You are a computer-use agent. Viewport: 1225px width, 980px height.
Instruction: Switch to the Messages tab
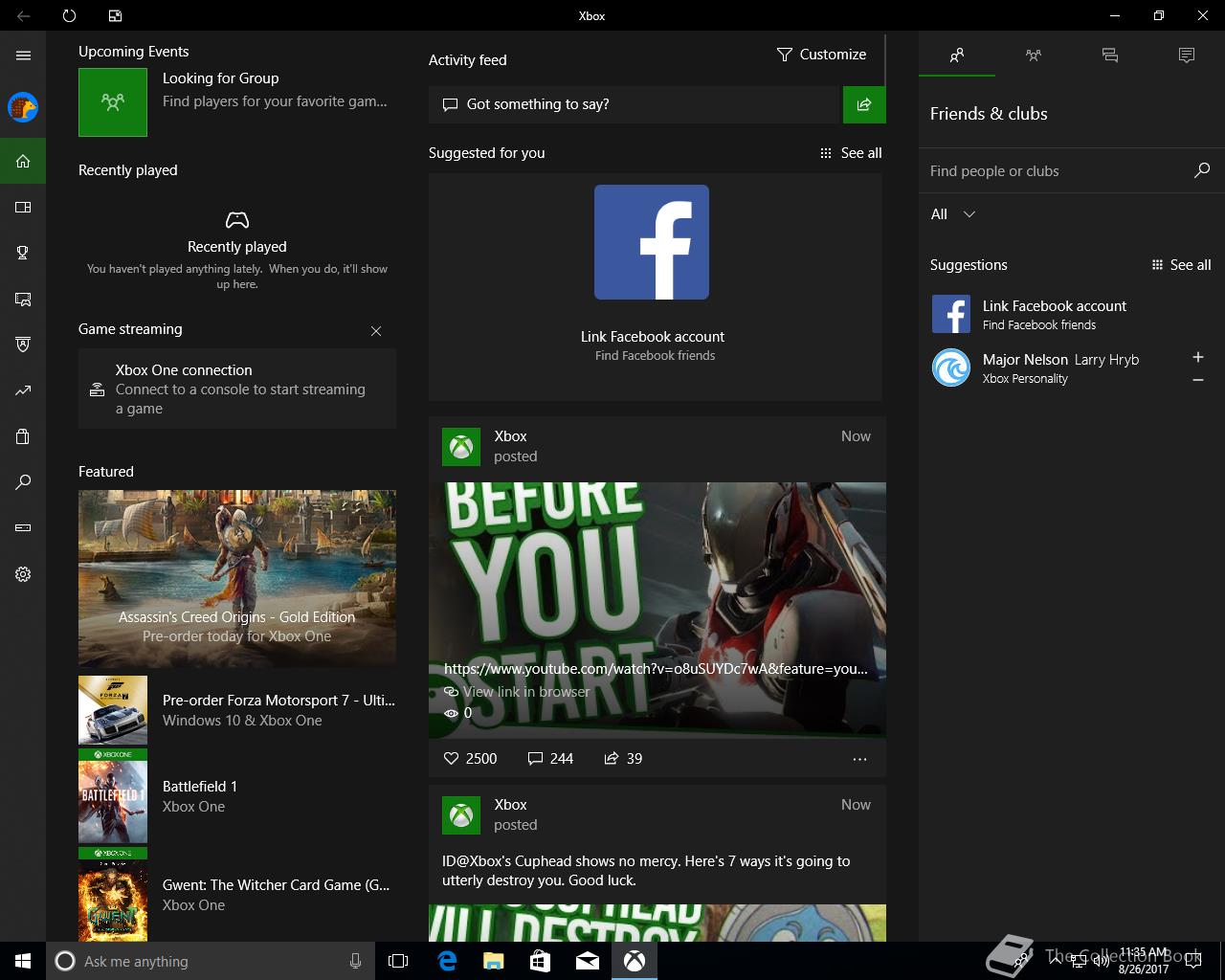point(1110,56)
